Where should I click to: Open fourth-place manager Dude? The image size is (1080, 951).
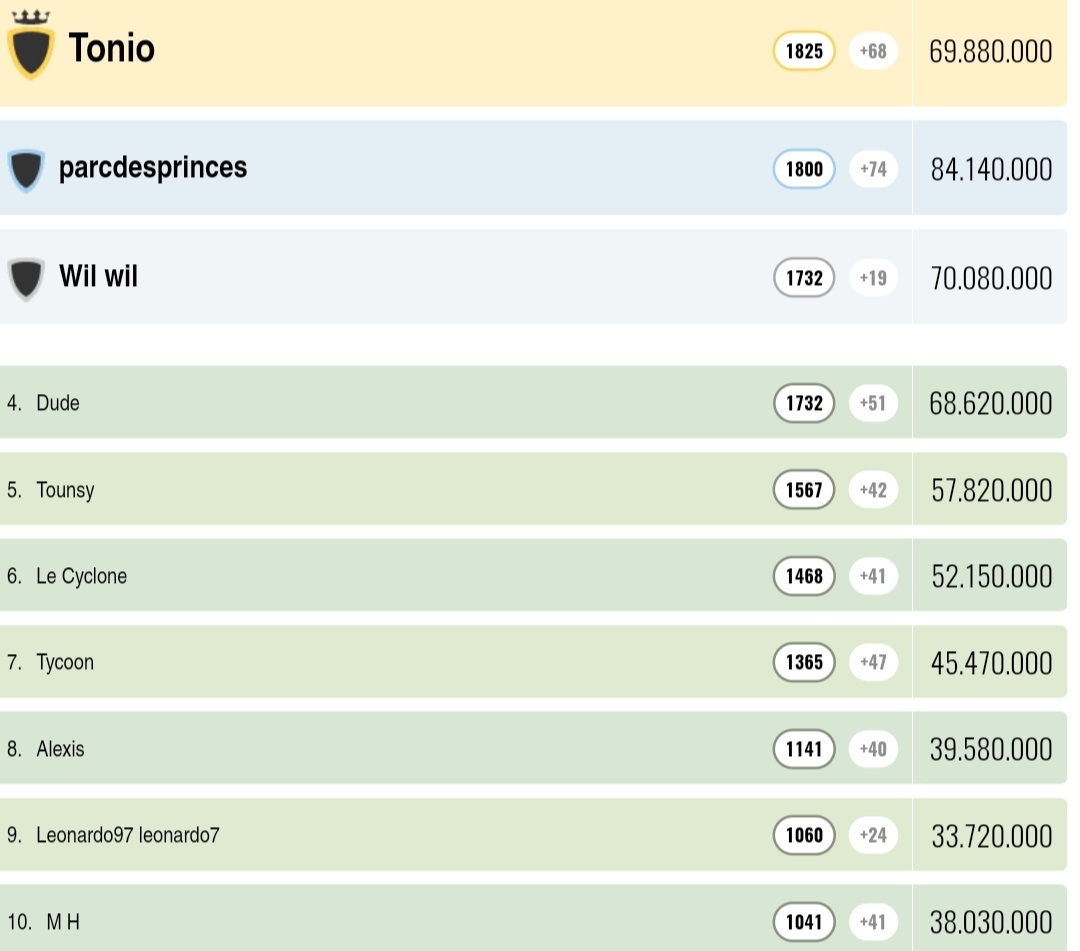[58, 403]
